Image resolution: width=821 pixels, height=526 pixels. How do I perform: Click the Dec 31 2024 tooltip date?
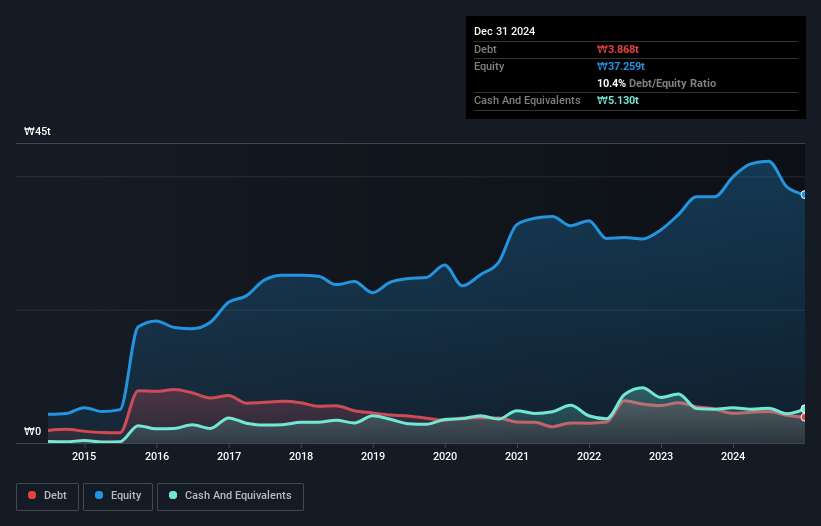click(504, 31)
